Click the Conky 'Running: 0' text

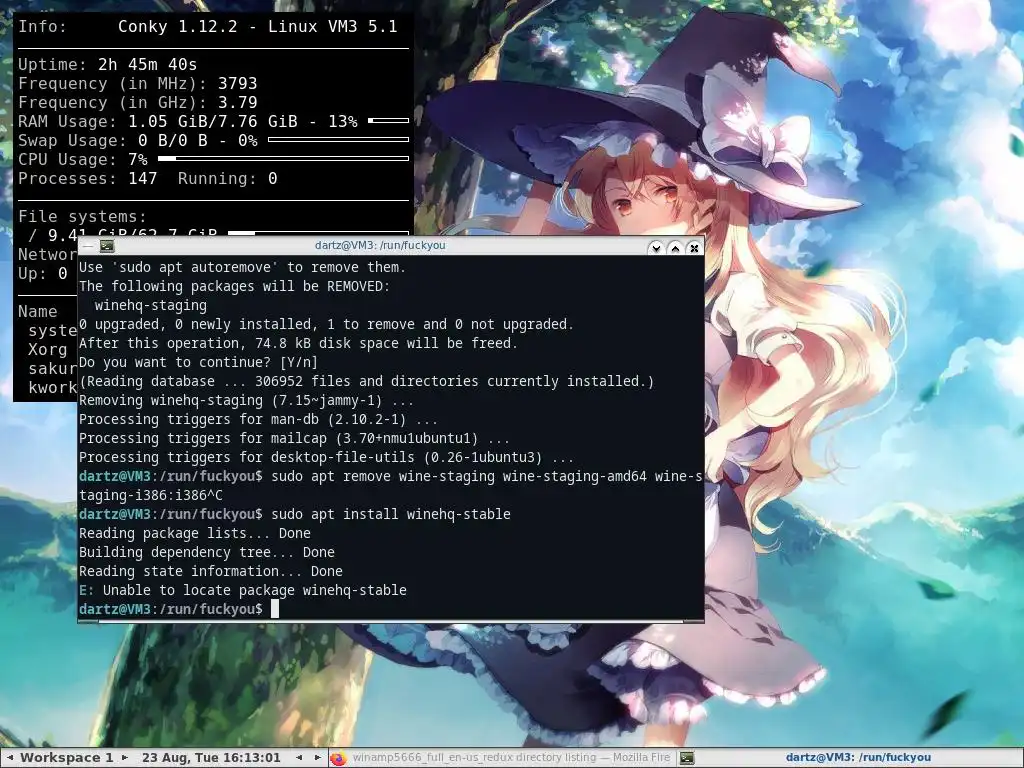tap(227, 178)
